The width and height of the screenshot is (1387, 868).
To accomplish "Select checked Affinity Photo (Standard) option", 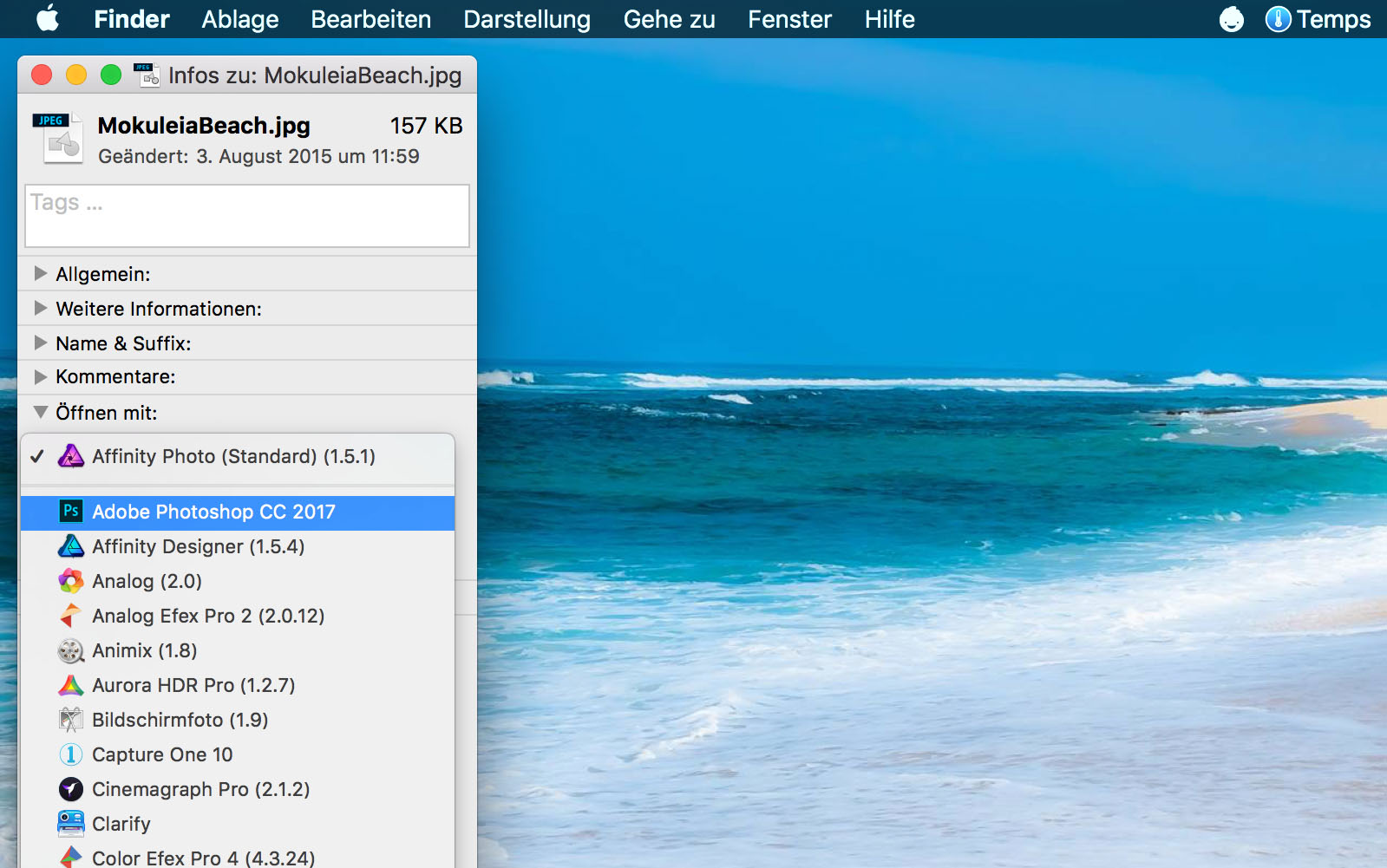I will (233, 456).
